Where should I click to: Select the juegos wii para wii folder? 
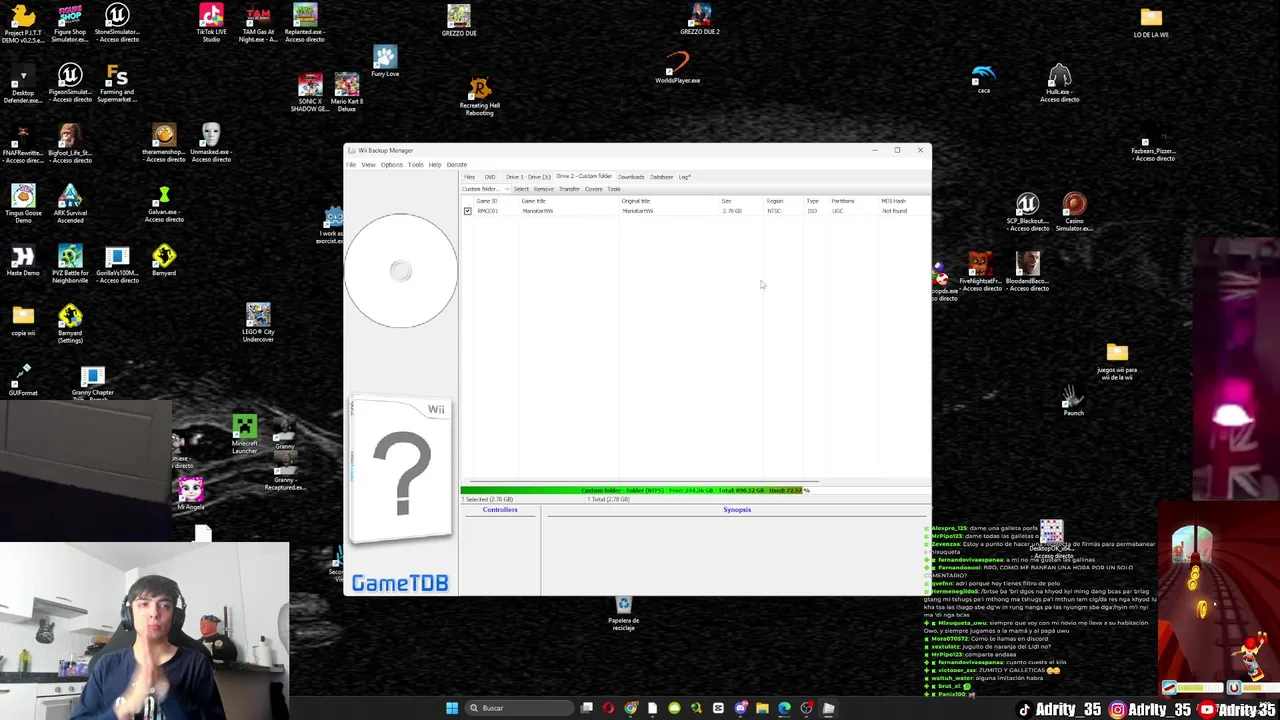[1117, 362]
